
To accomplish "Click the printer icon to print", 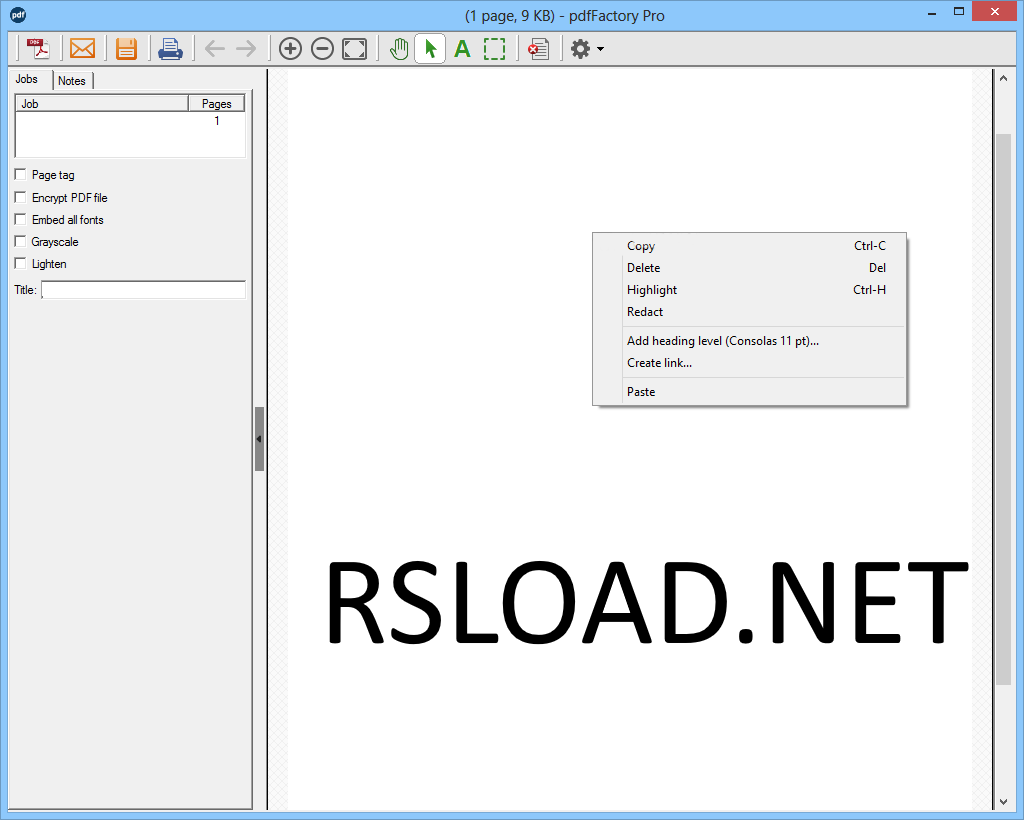I will click(x=170, y=49).
